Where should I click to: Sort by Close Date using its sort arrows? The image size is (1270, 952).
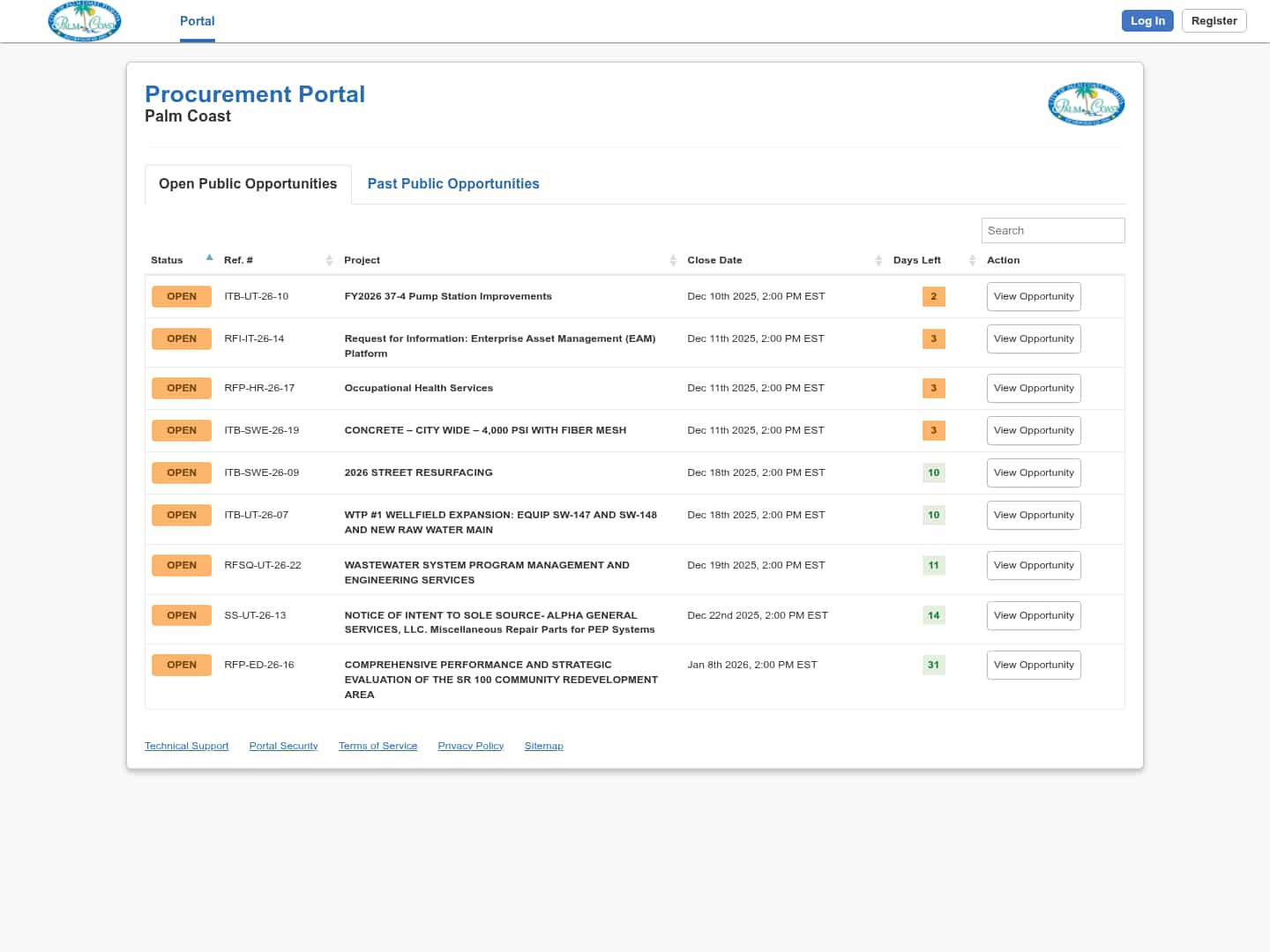[878, 260]
